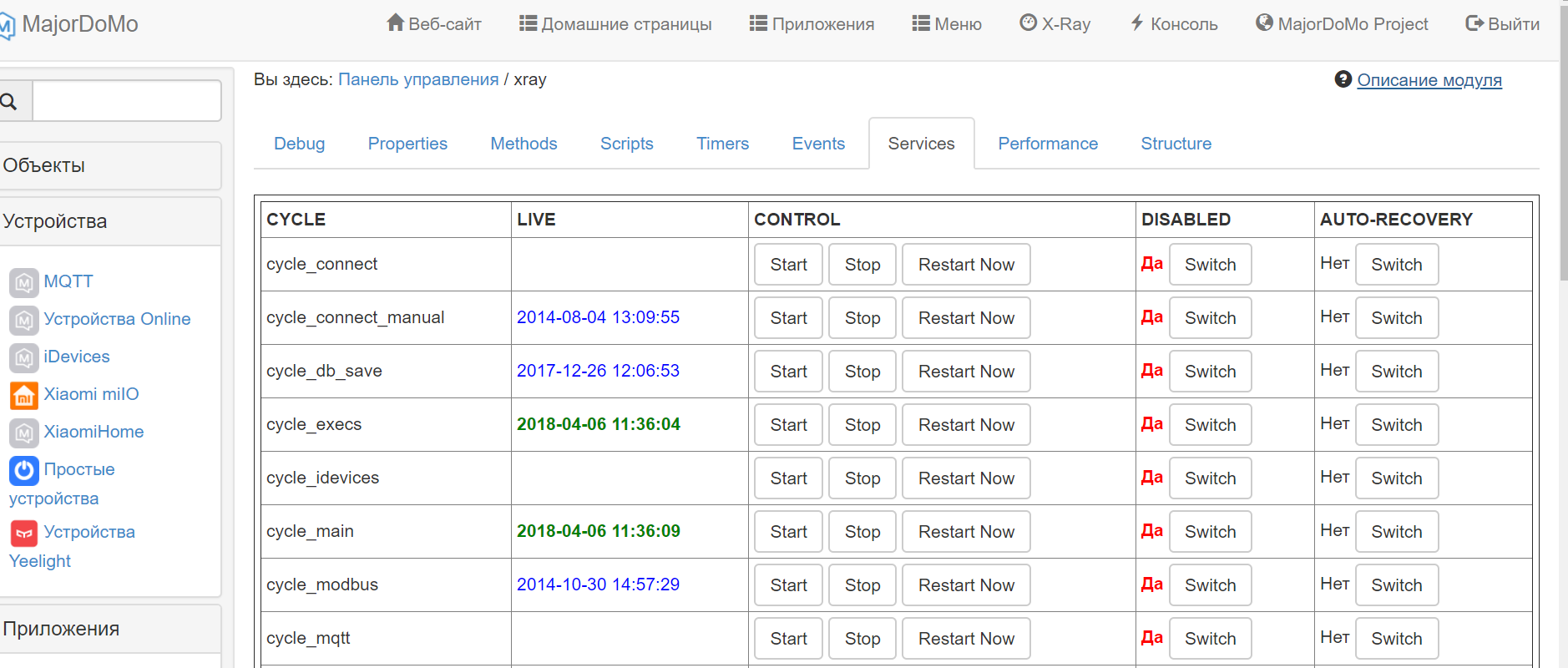
Task: Click the blue power icon for Простые устройства
Action: (23, 470)
